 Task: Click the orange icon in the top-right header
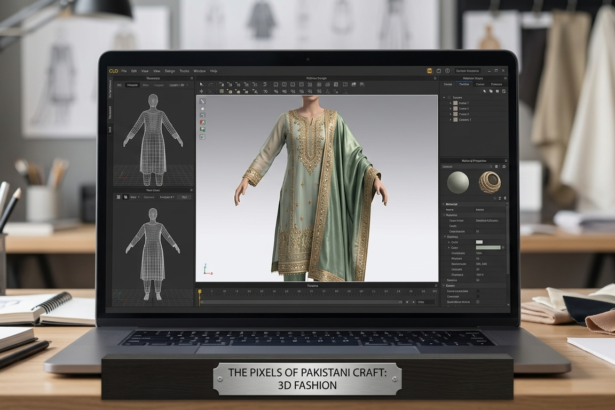pos(429,71)
